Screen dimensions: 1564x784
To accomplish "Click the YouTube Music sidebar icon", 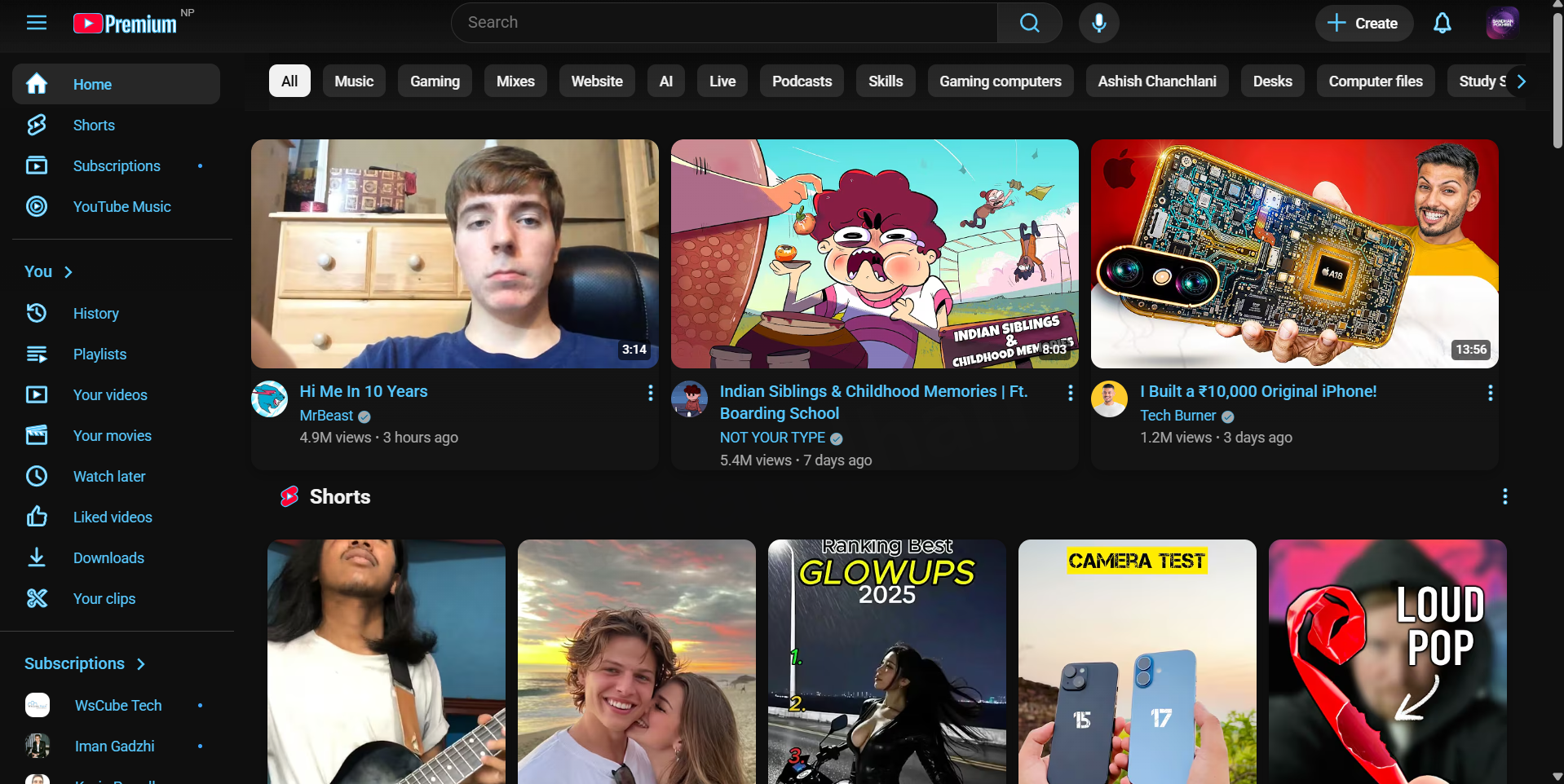I will [37, 206].
